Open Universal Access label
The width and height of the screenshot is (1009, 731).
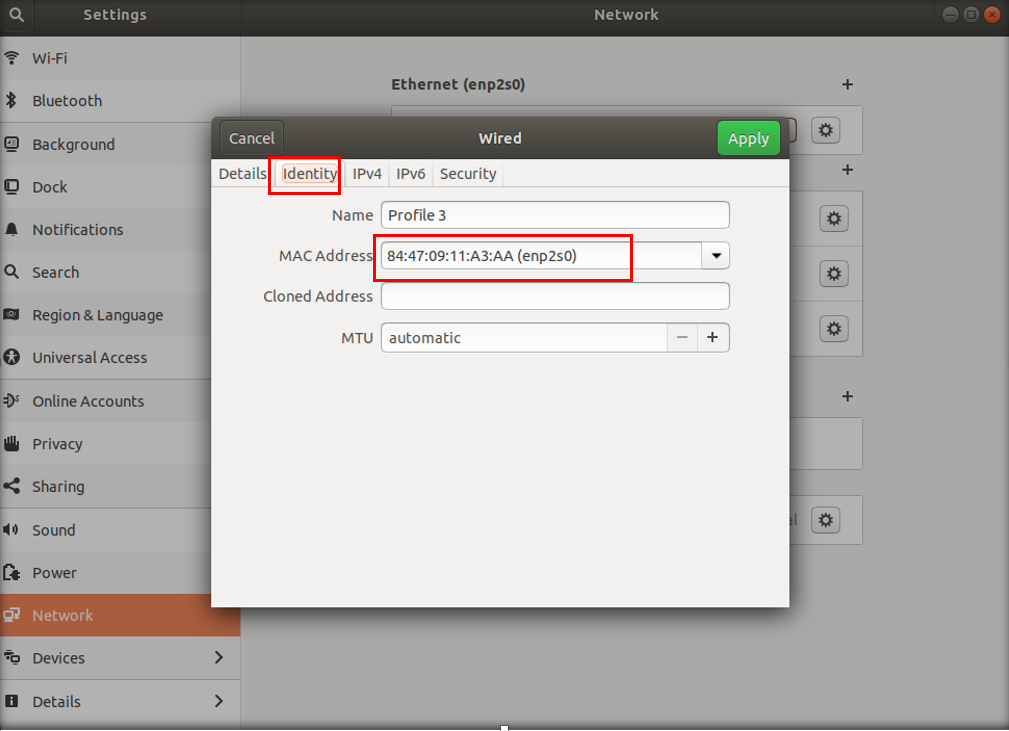89,358
